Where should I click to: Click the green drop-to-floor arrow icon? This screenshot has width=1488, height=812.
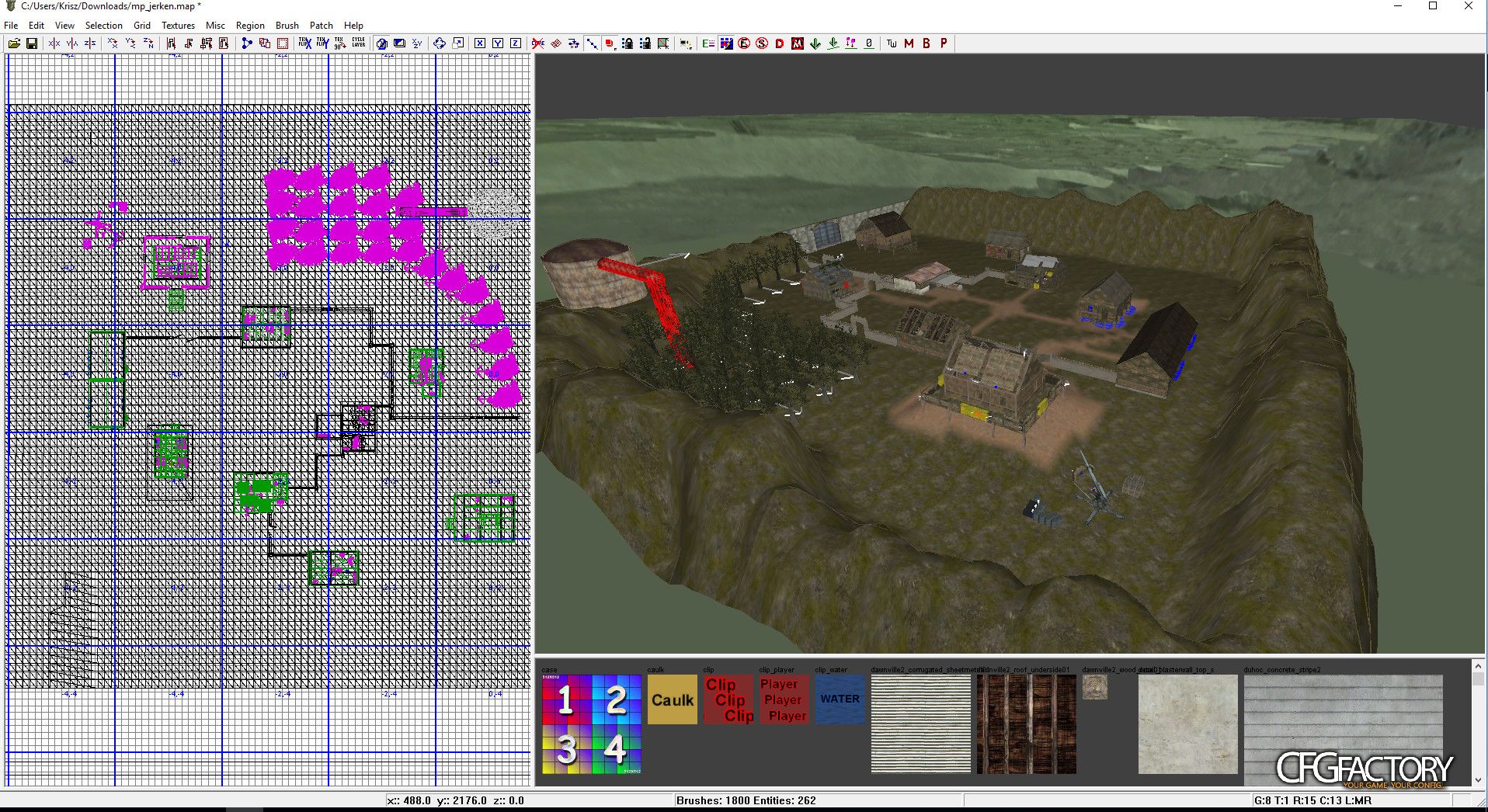tap(833, 43)
